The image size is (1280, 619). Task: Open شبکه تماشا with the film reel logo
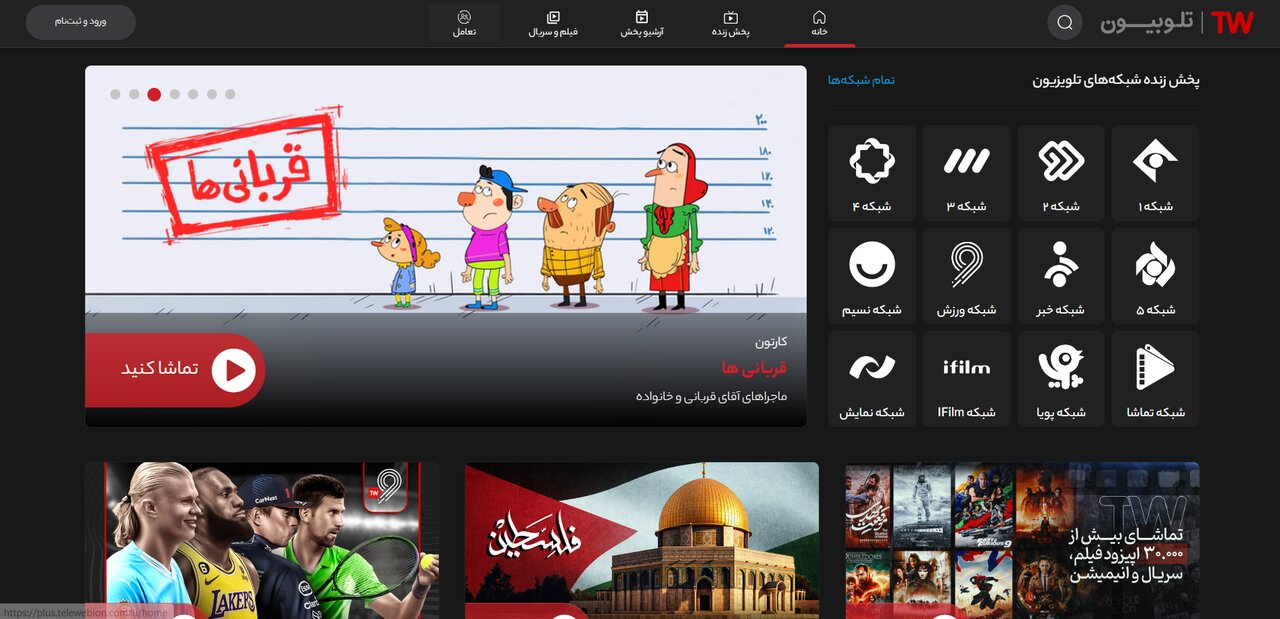[x=1155, y=379]
